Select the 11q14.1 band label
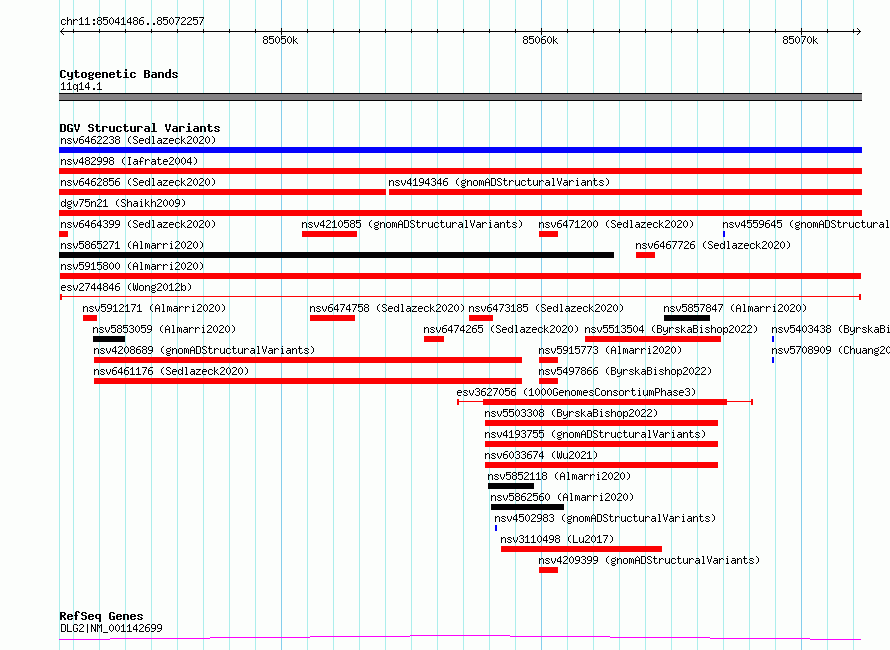Viewport: 890px width, 650px height. 81,86
